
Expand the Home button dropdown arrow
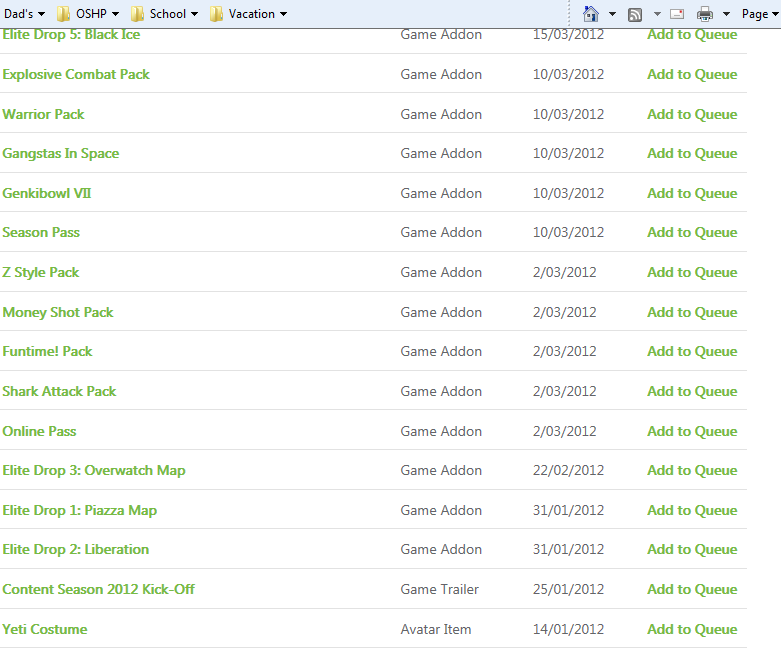point(613,14)
